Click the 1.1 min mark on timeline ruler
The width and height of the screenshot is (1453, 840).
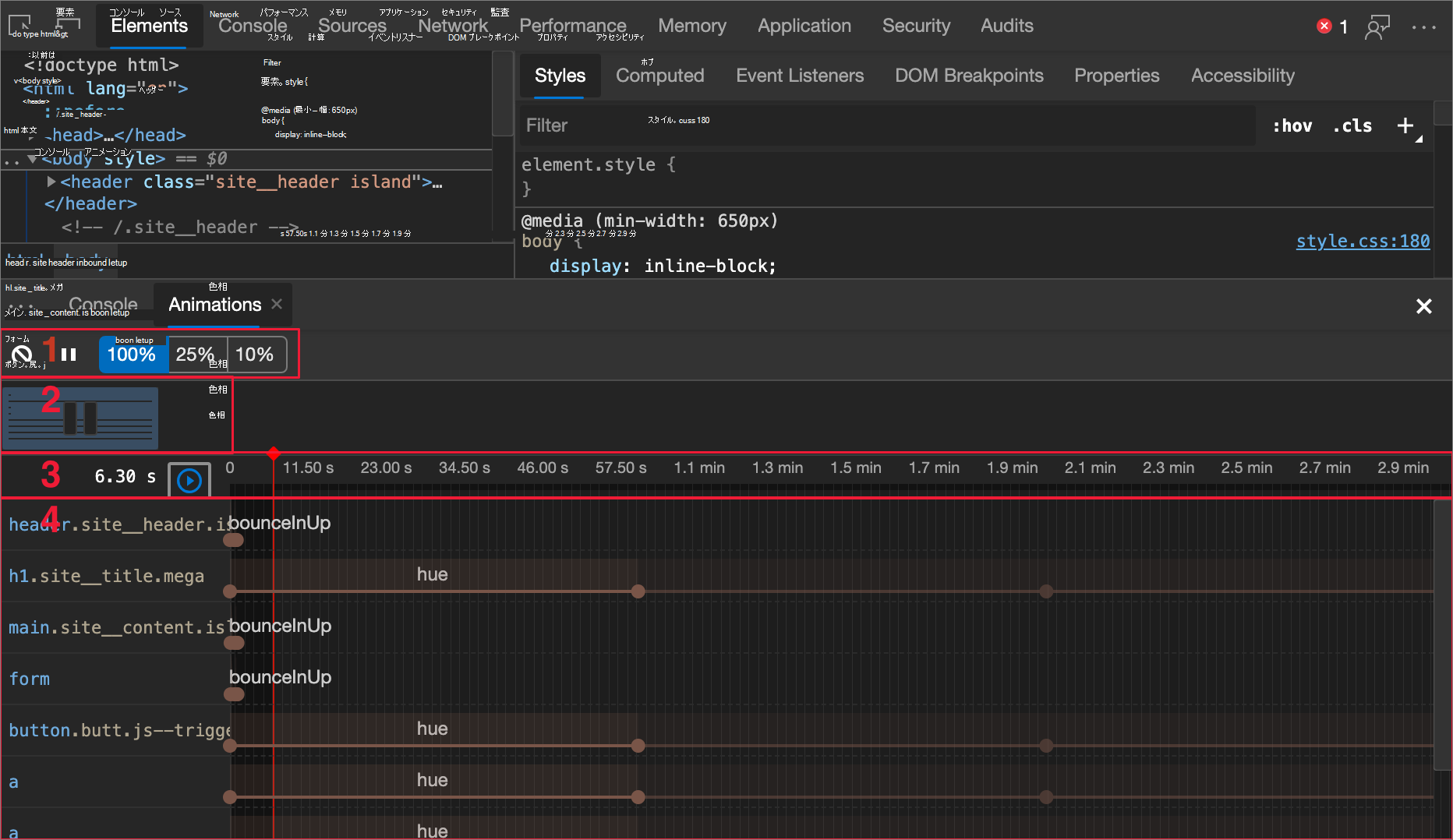click(x=699, y=468)
